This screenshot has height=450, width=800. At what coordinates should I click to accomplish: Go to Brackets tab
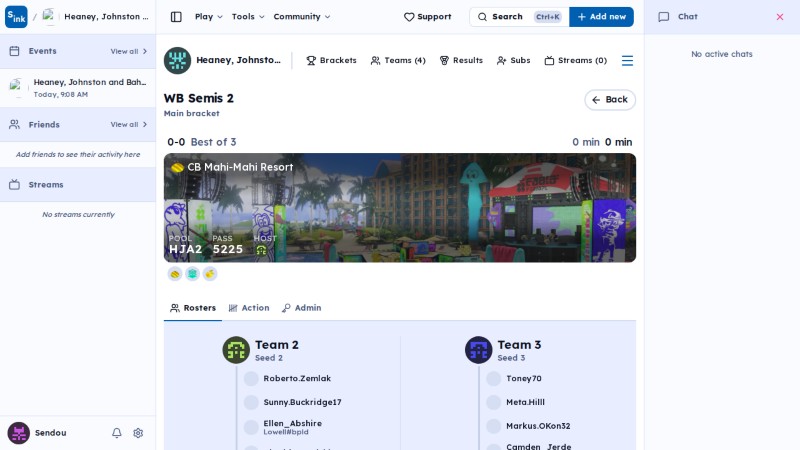331,60
